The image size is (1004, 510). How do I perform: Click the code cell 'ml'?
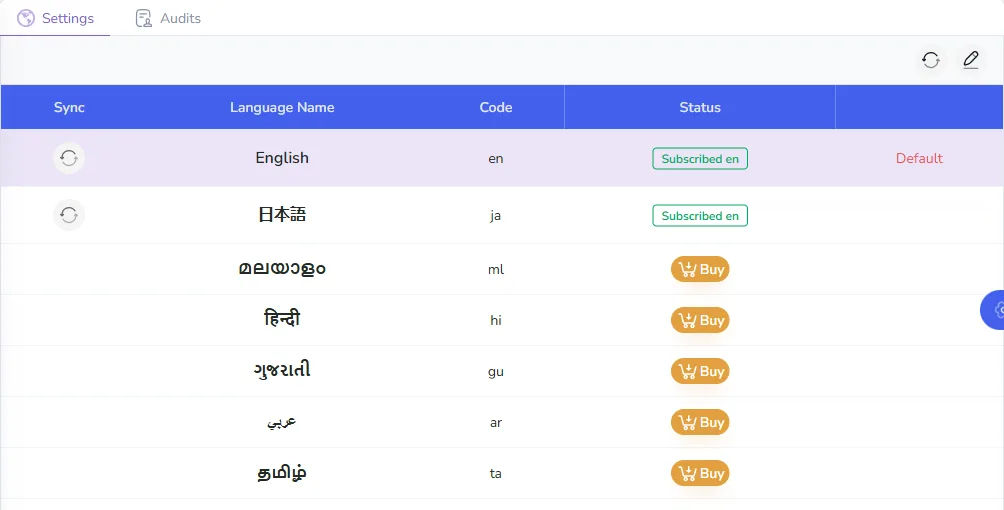pyautogui.click(x=496, y=269)
